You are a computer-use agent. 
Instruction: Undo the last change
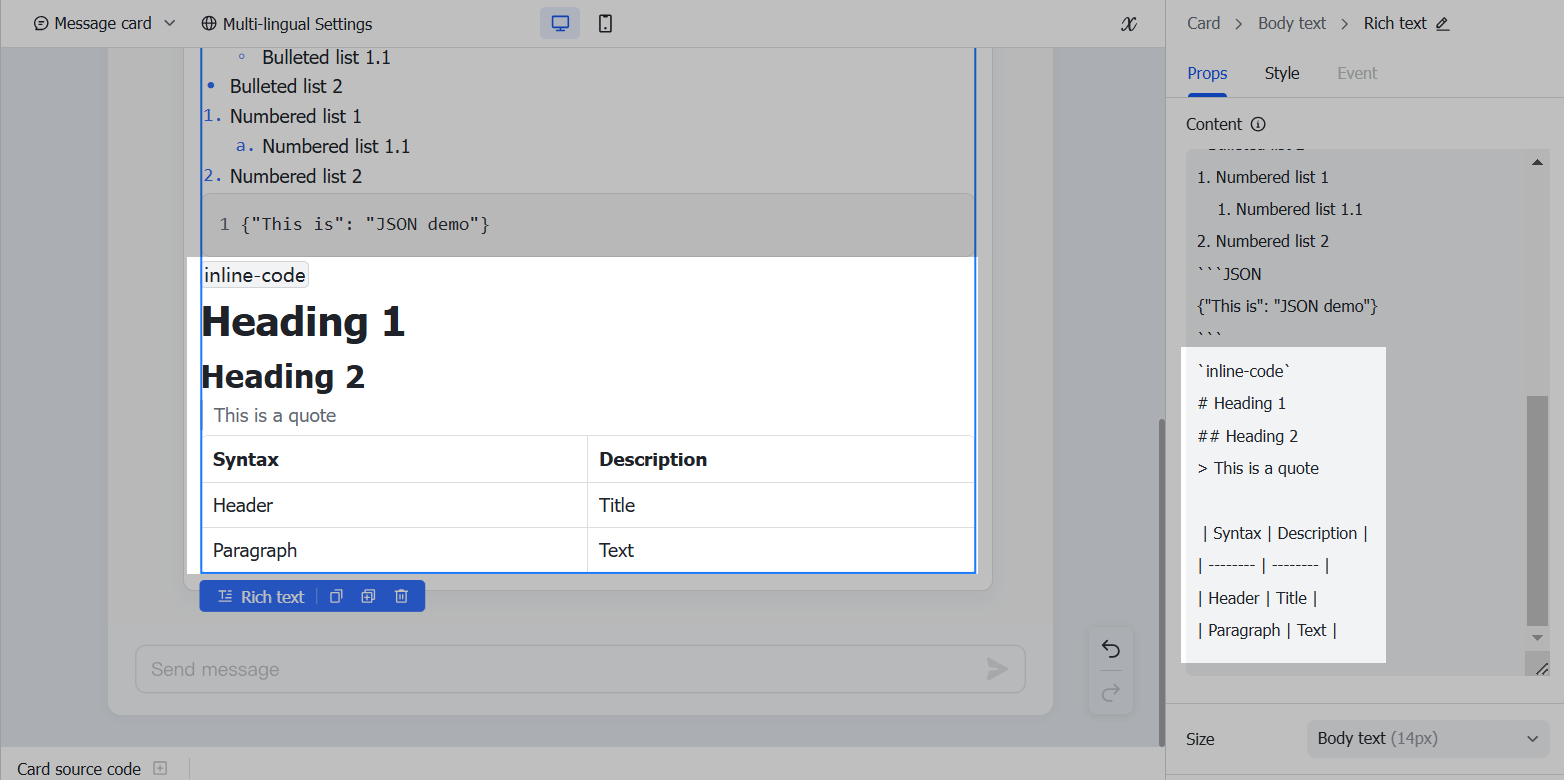(x=1110, y=649)
